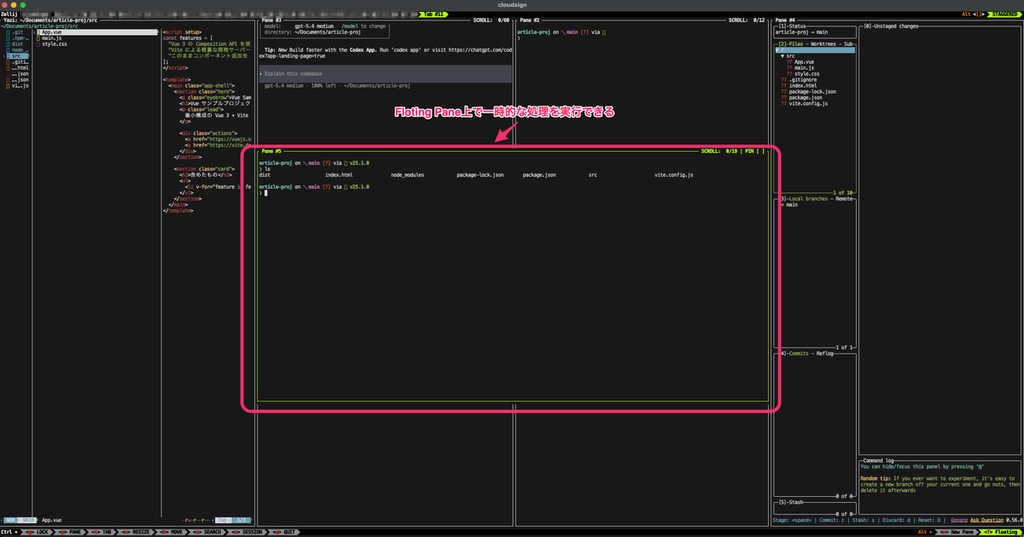Click Stage: <space> hint in lazygit footer
The image size is (1024, 537).
(793, 520)
